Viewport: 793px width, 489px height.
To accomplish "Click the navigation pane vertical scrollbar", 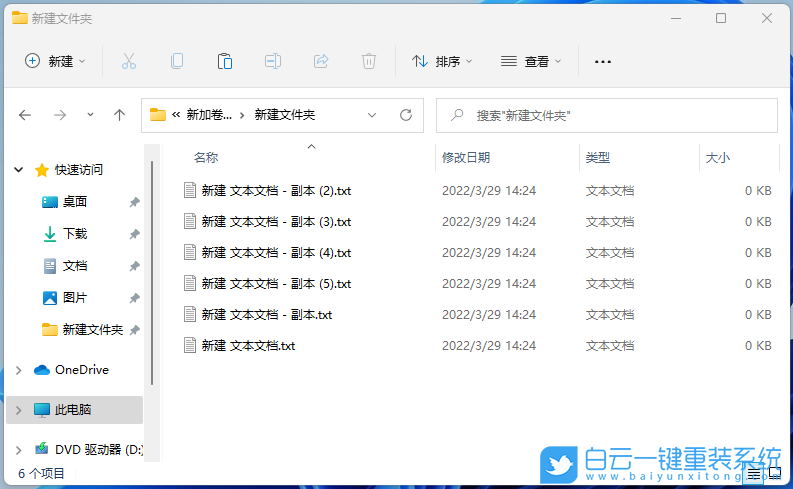I will coord(152,273).
